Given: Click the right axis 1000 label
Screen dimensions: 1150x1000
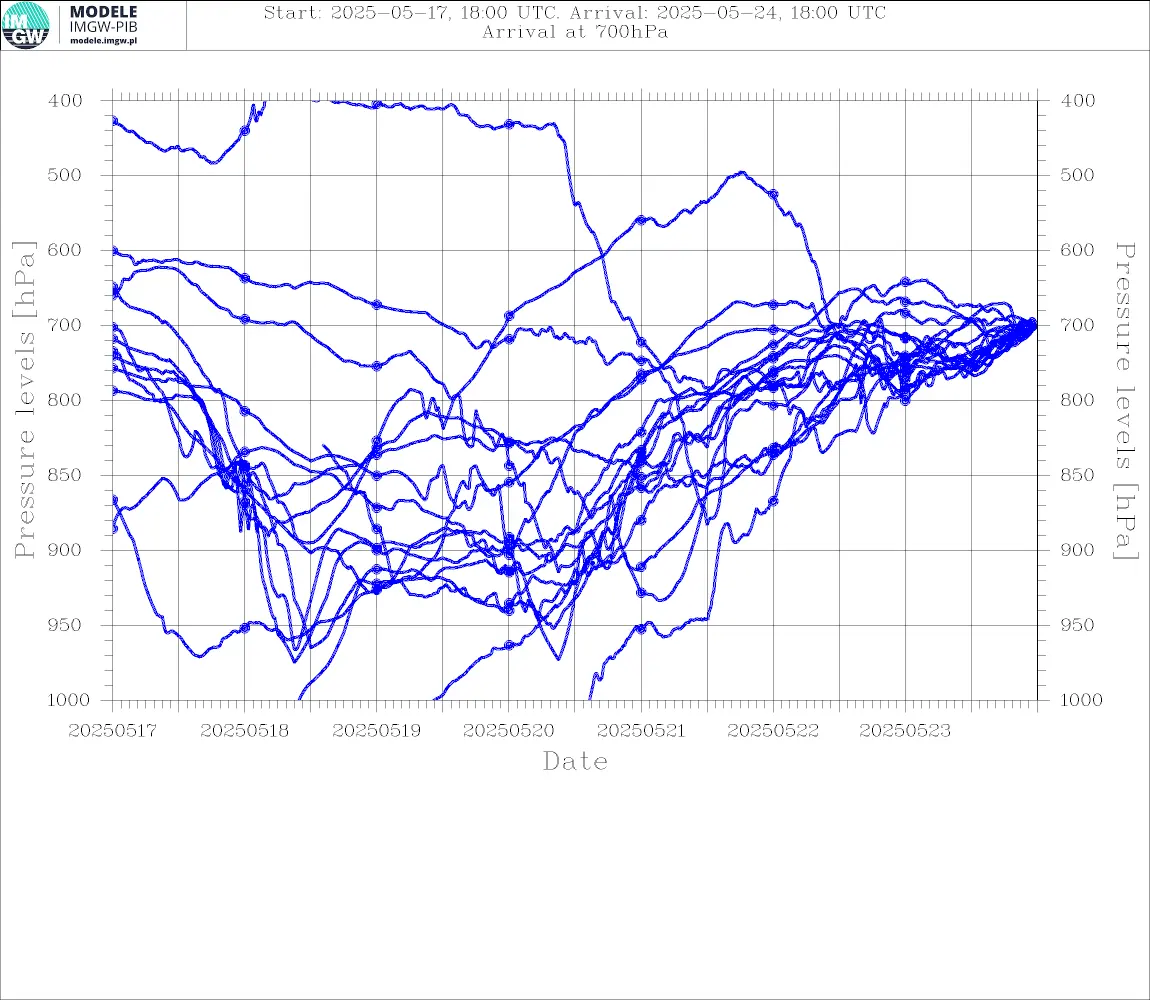Looking at the screenshot, I should [x=1082, y=700].
